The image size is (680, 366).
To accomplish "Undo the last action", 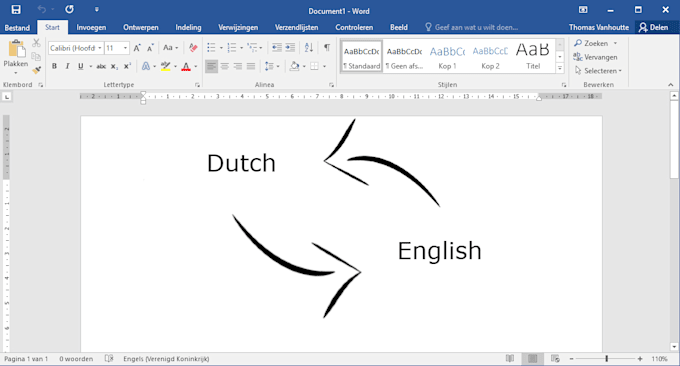I will pyautogui.click(x=42, y=9).
